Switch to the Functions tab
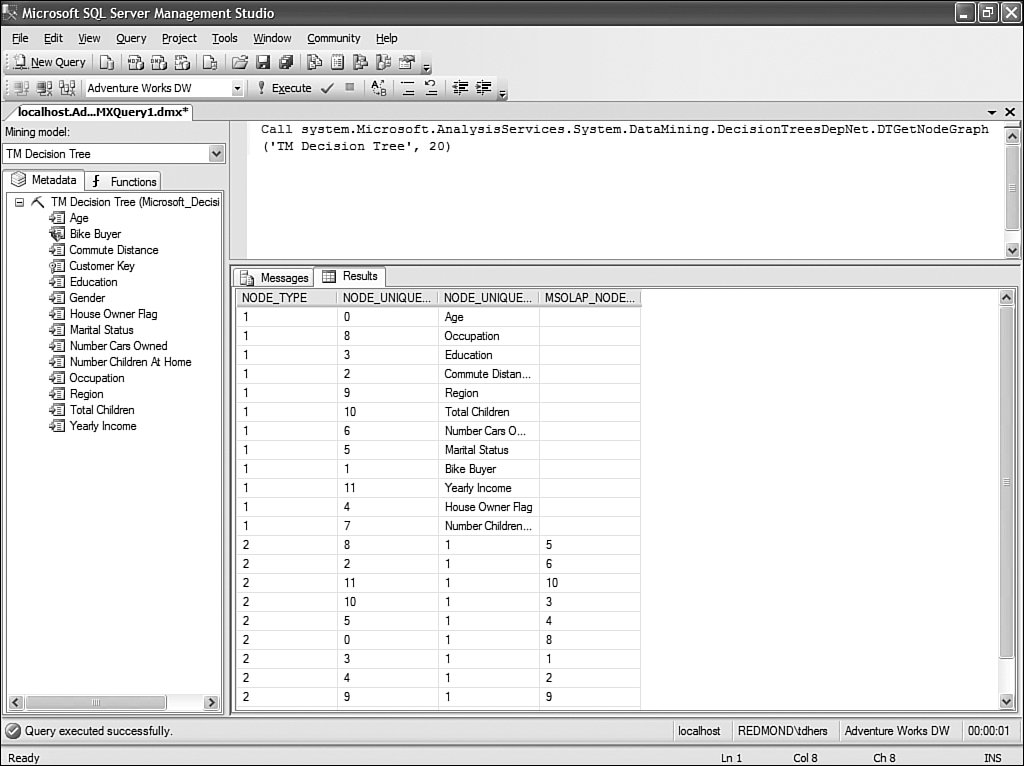The height and width of the screenshot is (766, 1024). [124, 181]
